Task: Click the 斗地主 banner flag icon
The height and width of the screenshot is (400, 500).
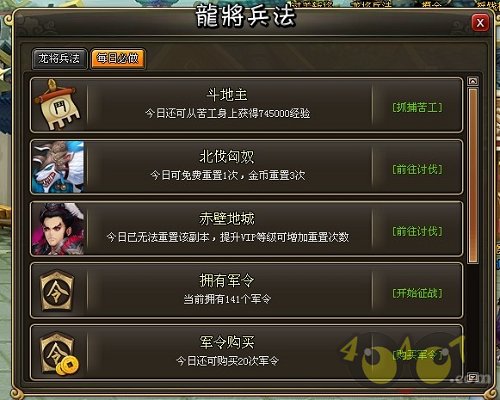Action: 59,104
